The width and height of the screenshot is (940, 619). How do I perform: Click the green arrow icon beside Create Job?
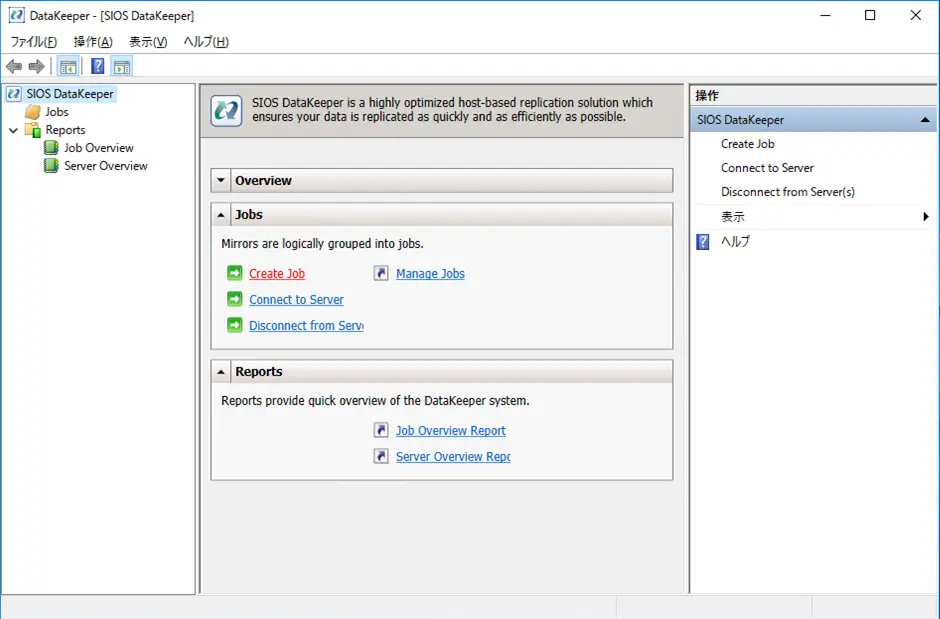coord(234,273)
